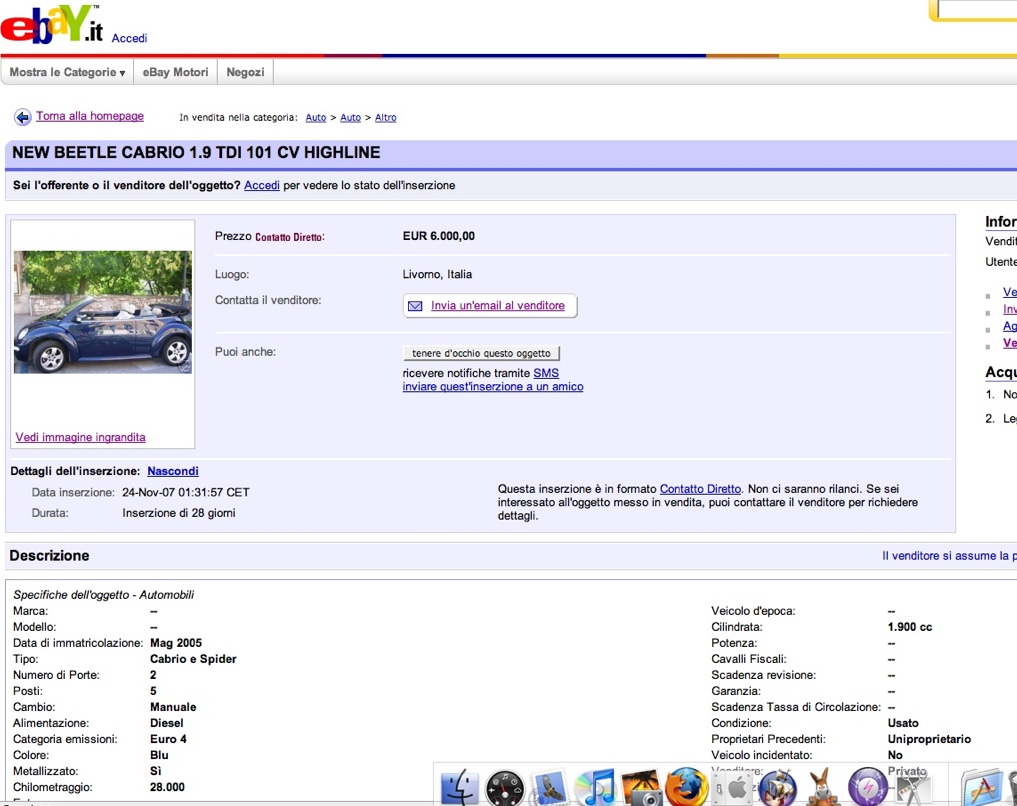Viewport: 1017px width, 806px height.
Task: Click Accedi in the offerente o venditore line
Action: [261, 185]
